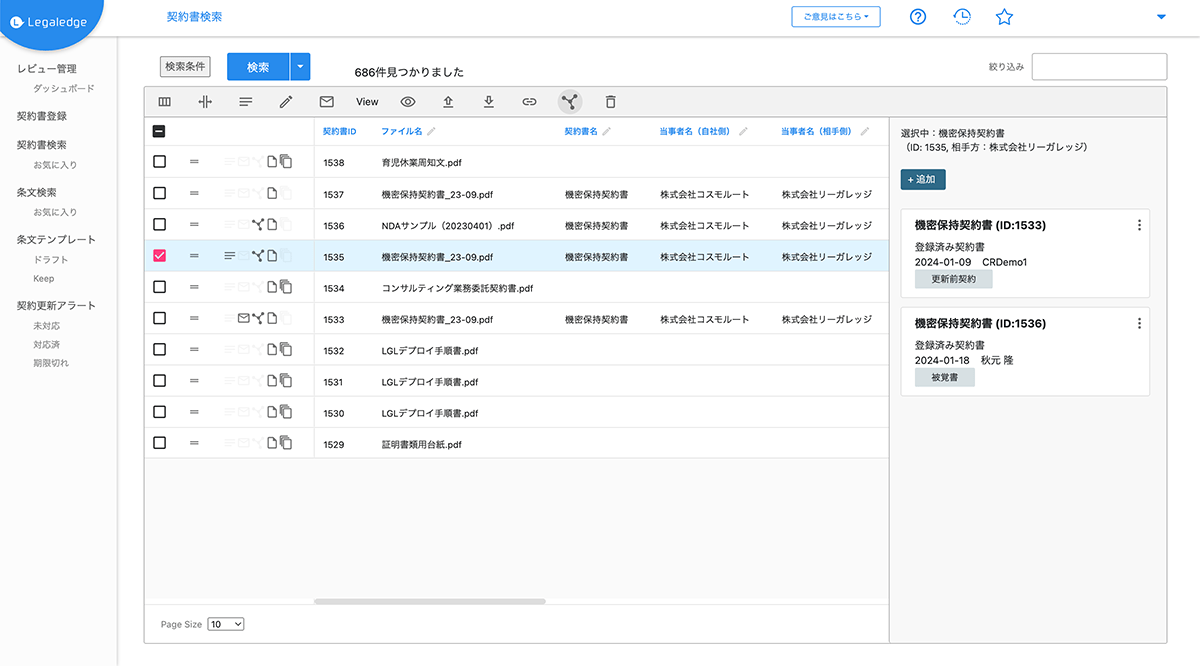Click the branch icon in row 1536
Viewport: 1200px width, 666px height.
pos(258,225)
